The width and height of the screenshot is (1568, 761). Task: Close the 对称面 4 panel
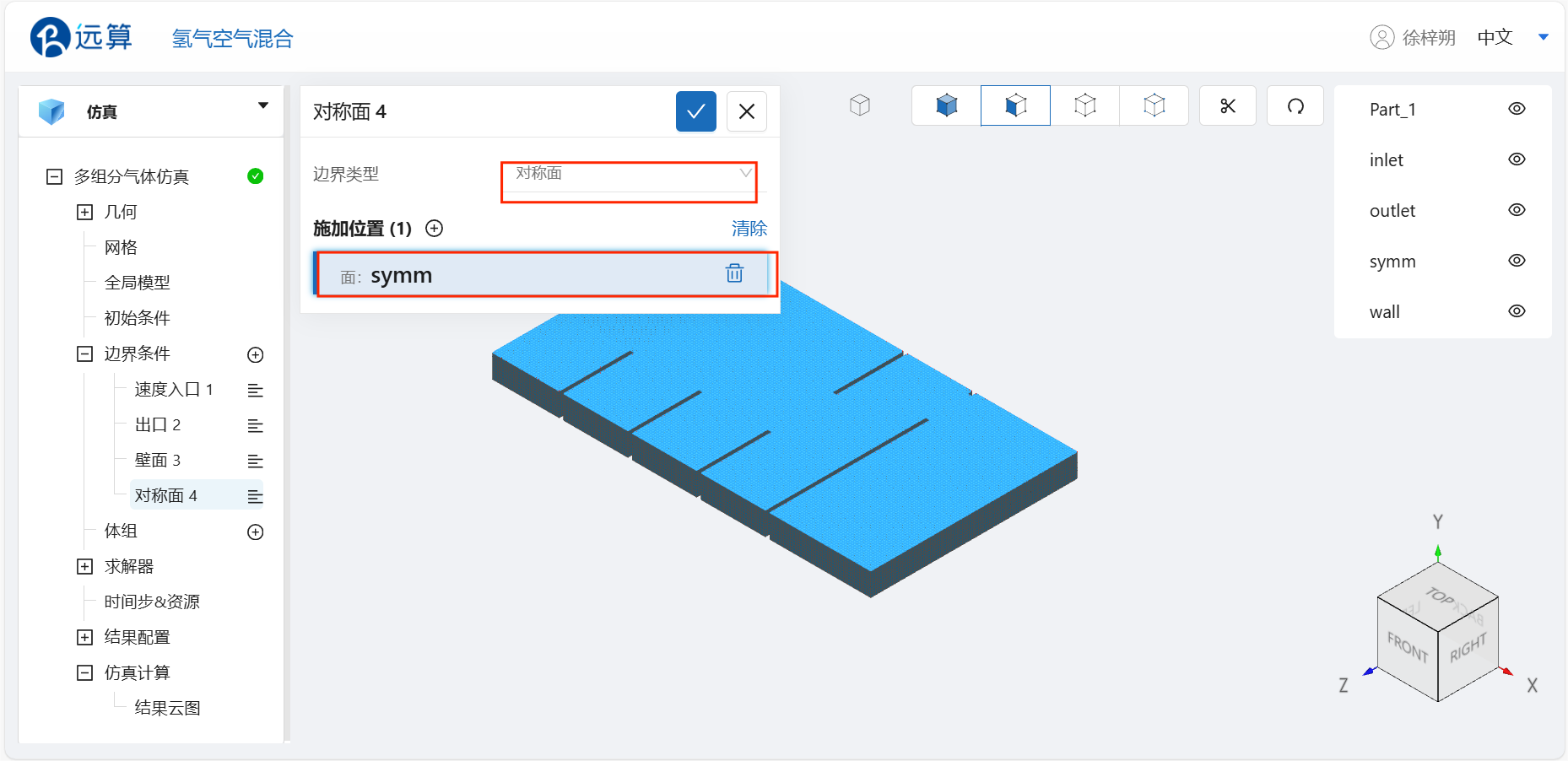[747, 111]
